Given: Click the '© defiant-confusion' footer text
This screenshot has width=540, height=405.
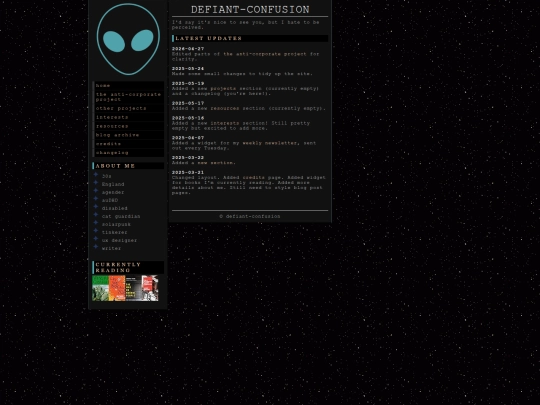Looking at the screenshot, I should click(x=250, y=217).
